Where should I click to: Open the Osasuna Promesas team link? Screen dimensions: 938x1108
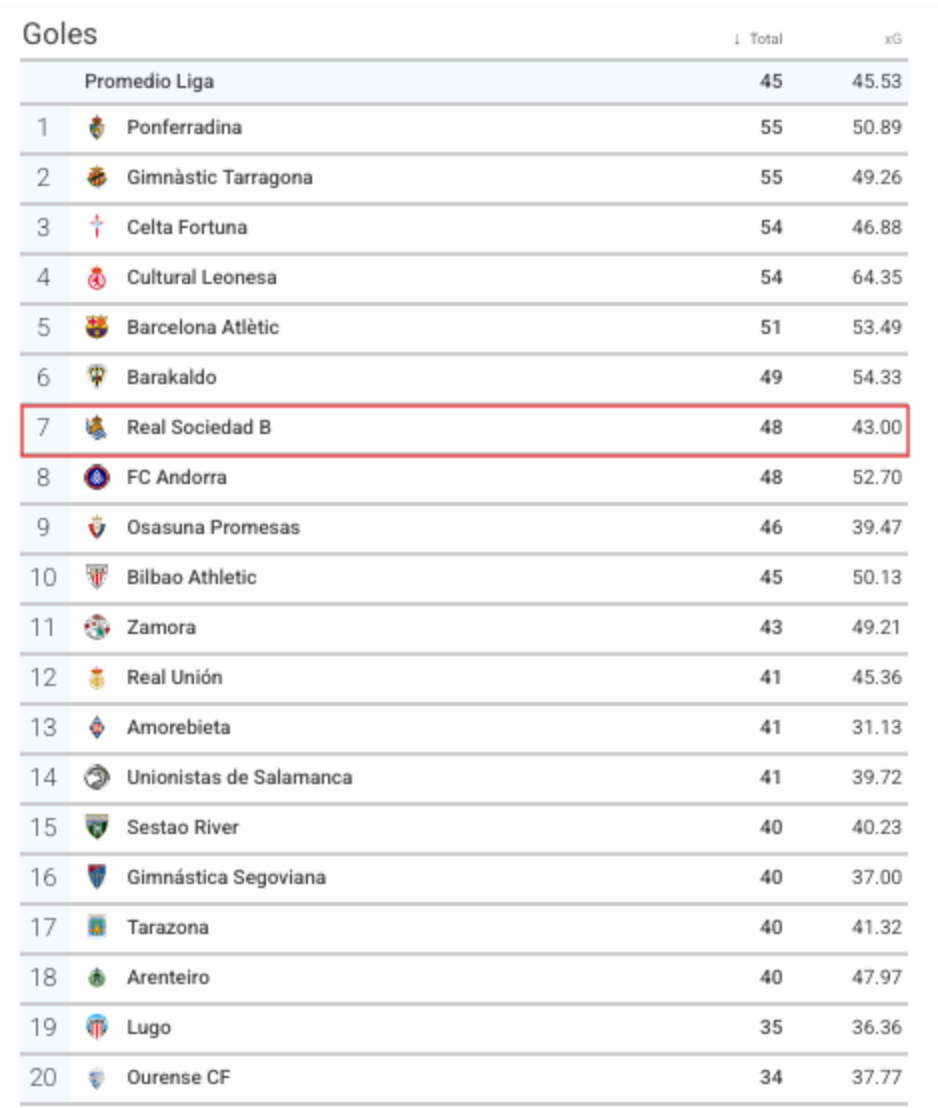pos(213,527)
